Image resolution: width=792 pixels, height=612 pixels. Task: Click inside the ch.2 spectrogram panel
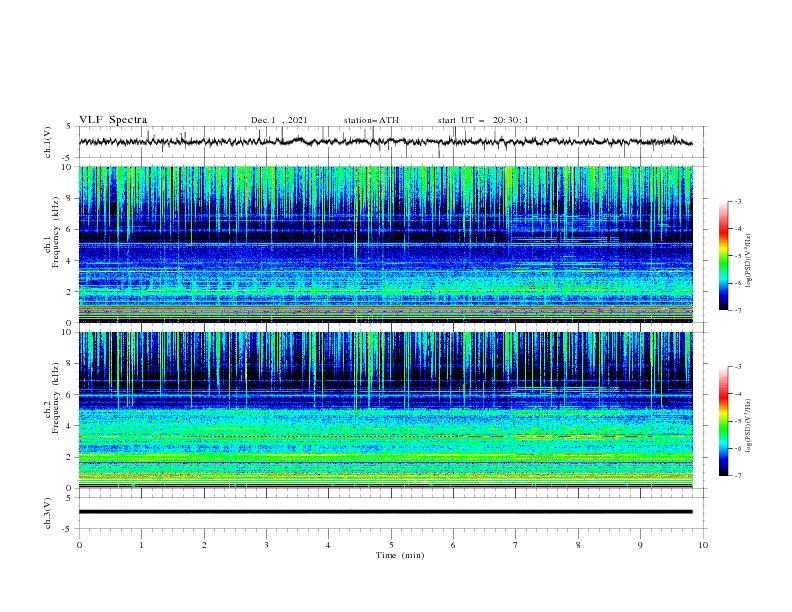coord(385,410)
